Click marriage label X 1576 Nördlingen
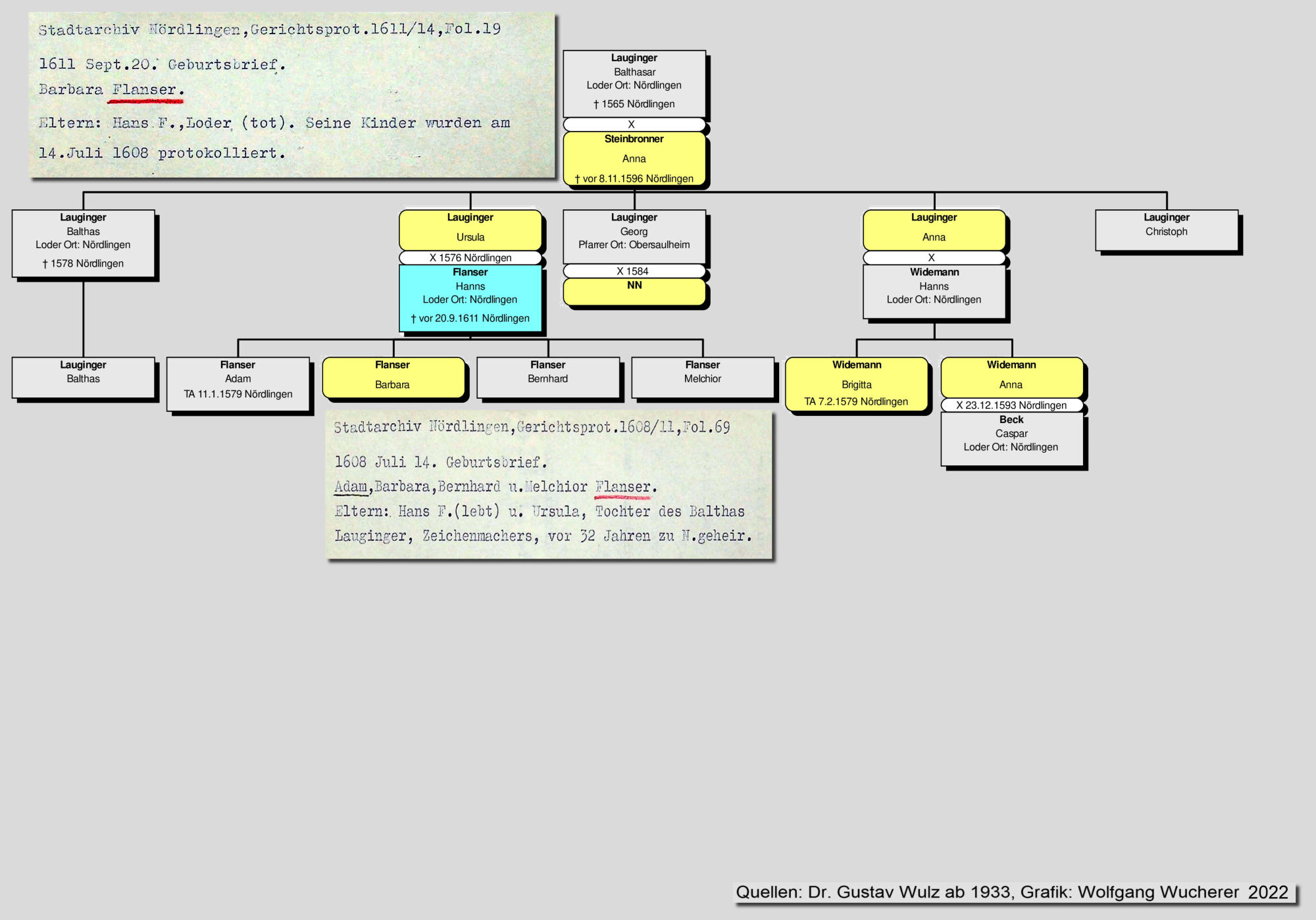Screen dimensions: 1316x920 [x=470, y=257]
